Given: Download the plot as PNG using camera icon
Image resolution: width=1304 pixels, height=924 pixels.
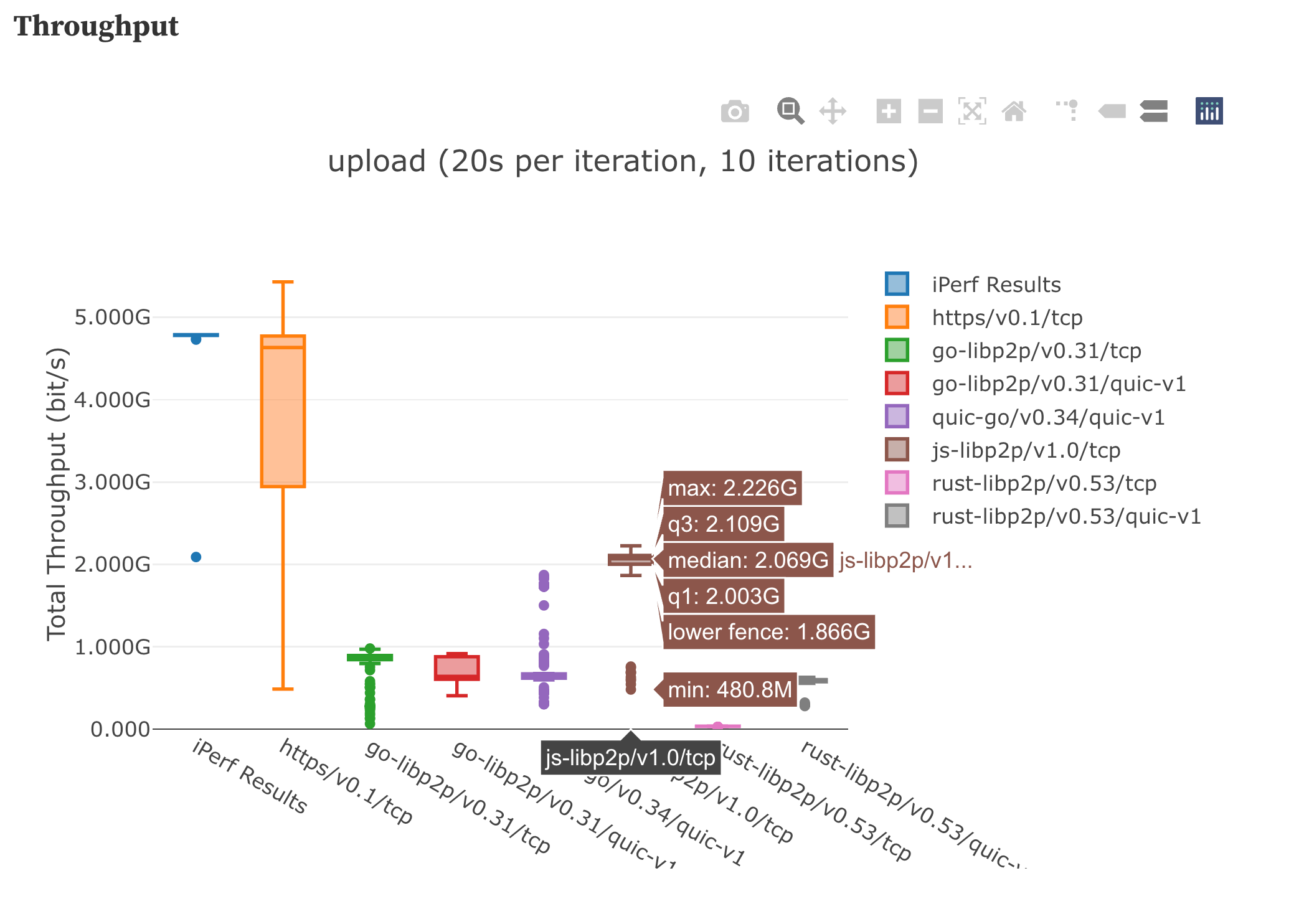Looking at the screenshot, I should tap(735, 111).
